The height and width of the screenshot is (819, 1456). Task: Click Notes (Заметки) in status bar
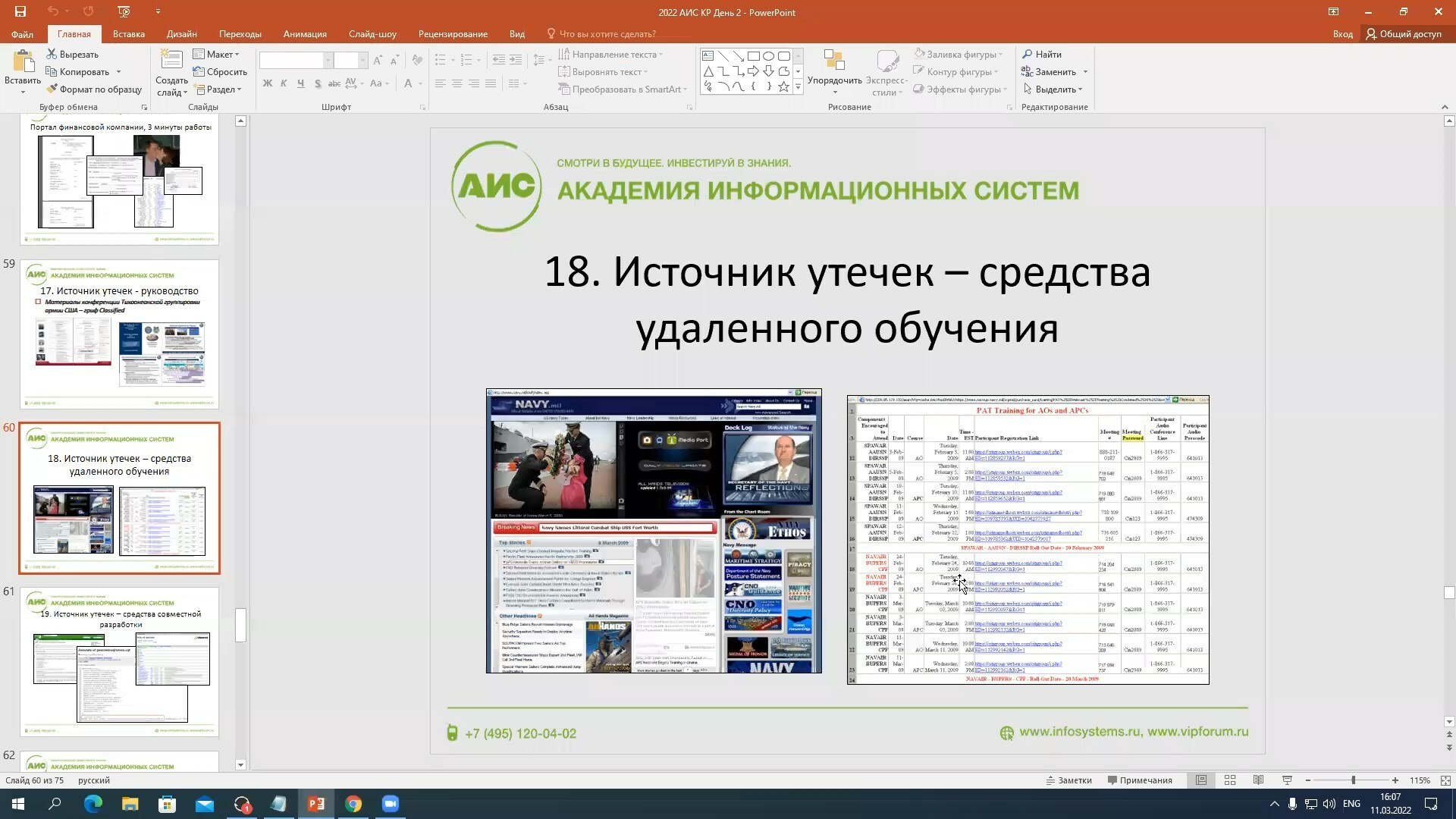[x=1069, y=780]
